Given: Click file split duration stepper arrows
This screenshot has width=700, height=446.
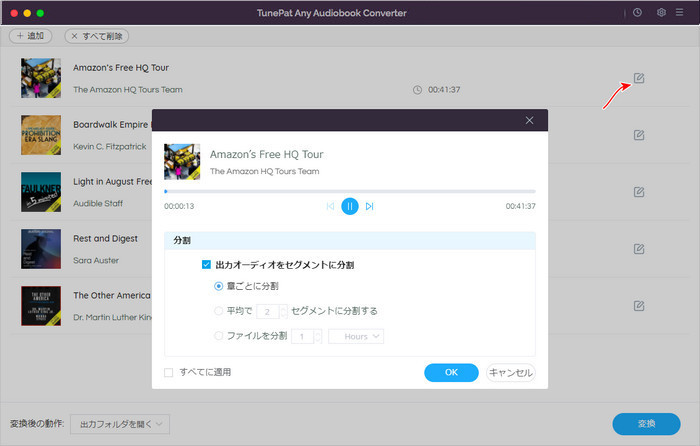Looking at the screenshot, I should (317, 336).
